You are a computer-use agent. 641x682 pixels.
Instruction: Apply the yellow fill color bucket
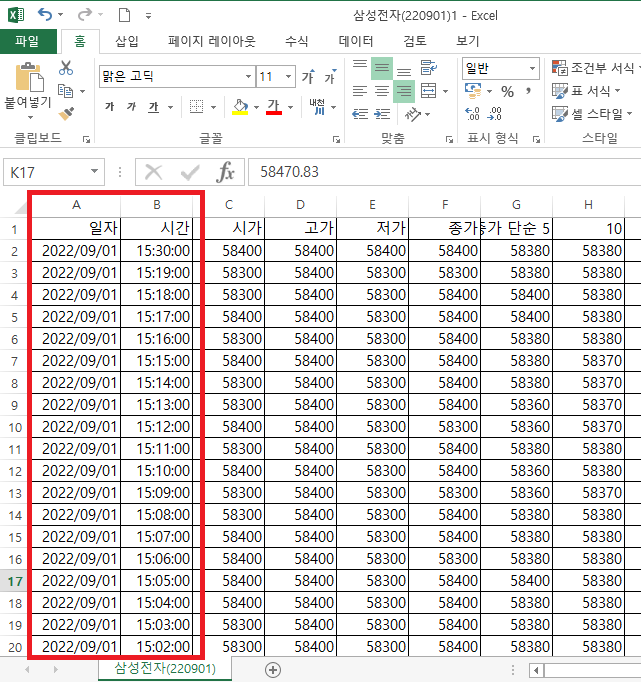[x=240, y=107]
